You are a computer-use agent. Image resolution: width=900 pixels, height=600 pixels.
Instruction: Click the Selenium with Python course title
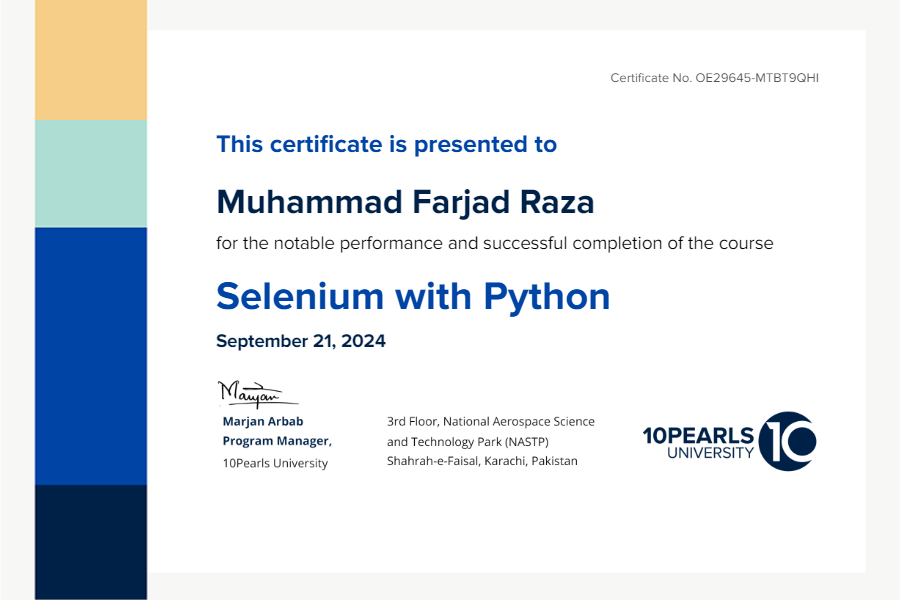click(x=413, y=296)
